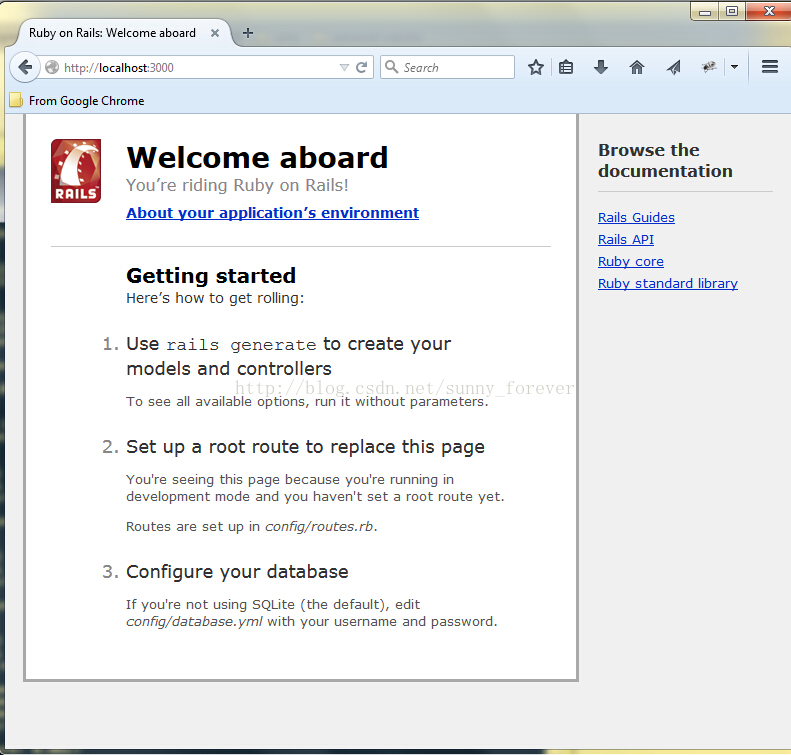Open the From Google Chrome bookmarks folder
The height and width of the screenshot is (755, 791).
[x=77, y=100]
